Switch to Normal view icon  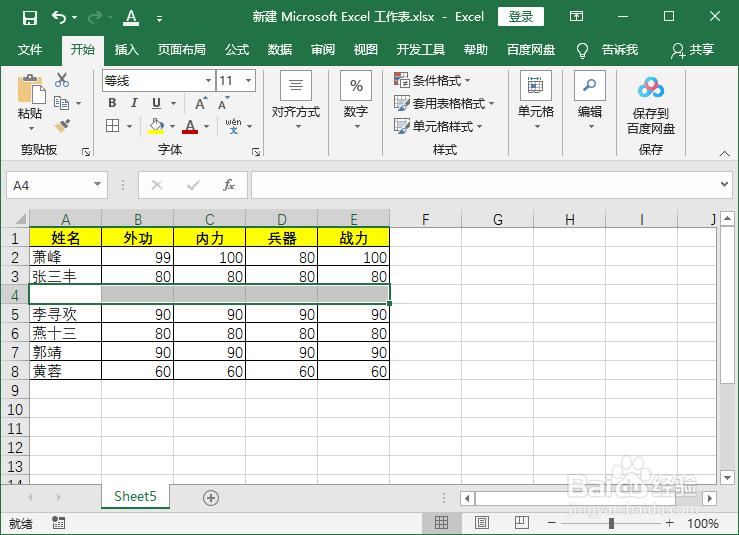tap(442, 522)
